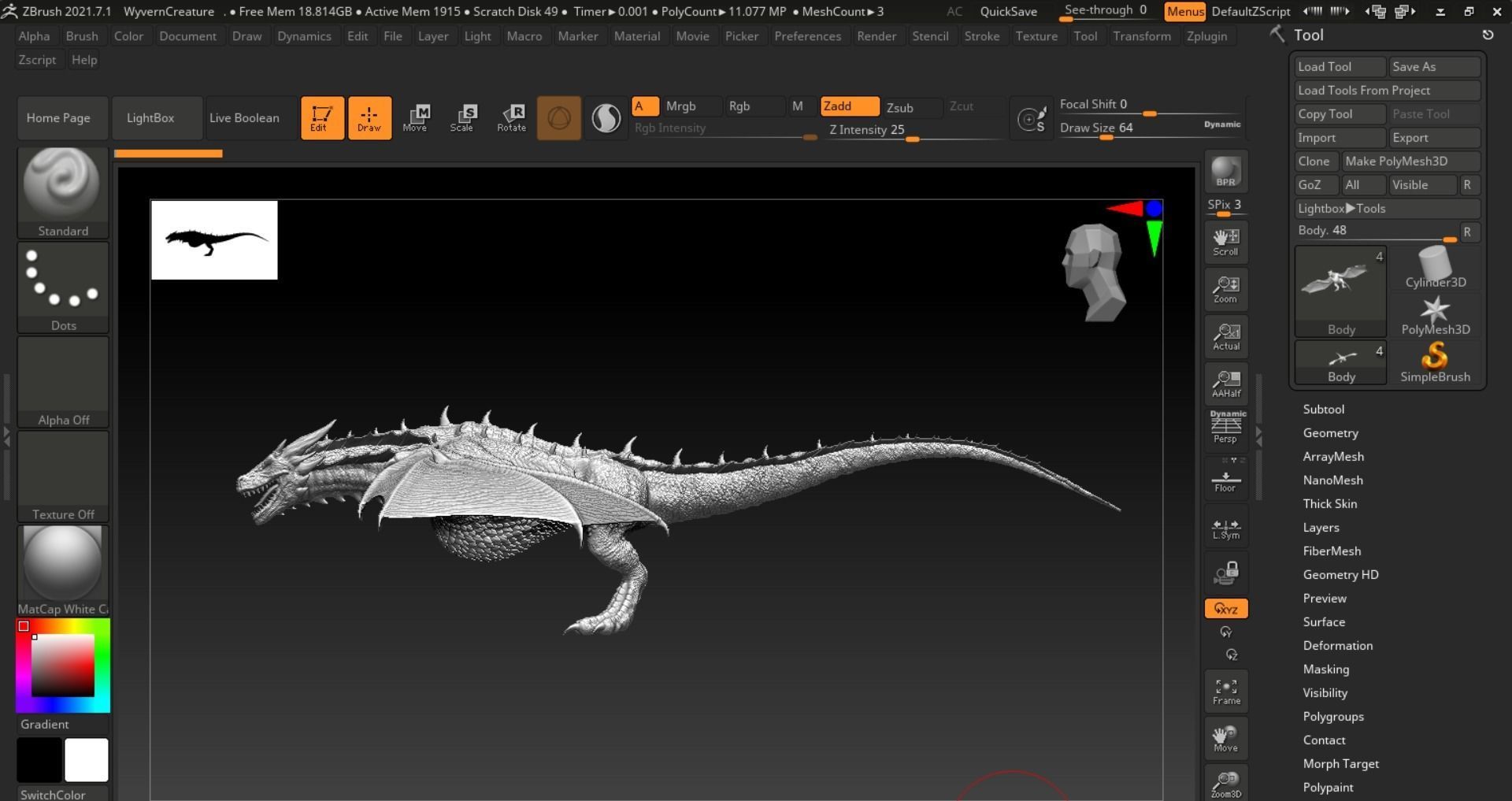
Task: Select the SimpleBrush tool
Action: pyautogui.click(x=1435, y=362)
